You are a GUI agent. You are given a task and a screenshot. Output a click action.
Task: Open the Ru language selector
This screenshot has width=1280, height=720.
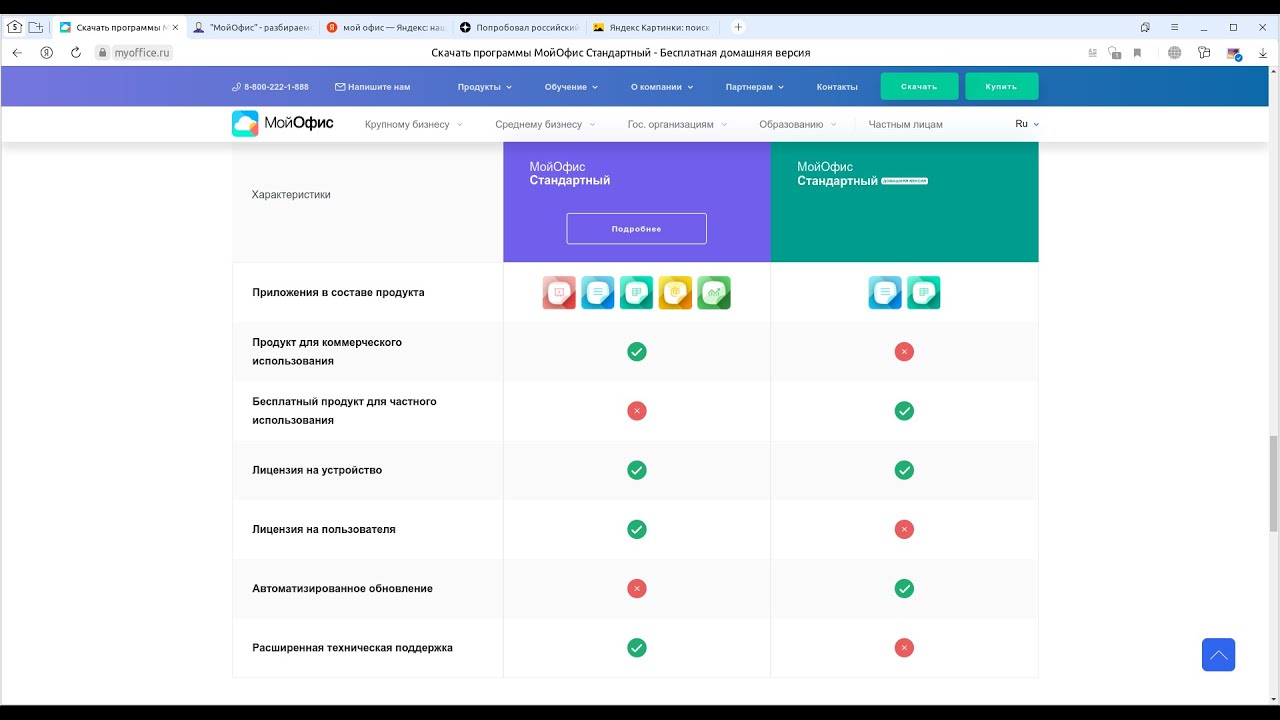pos(1027,124)
